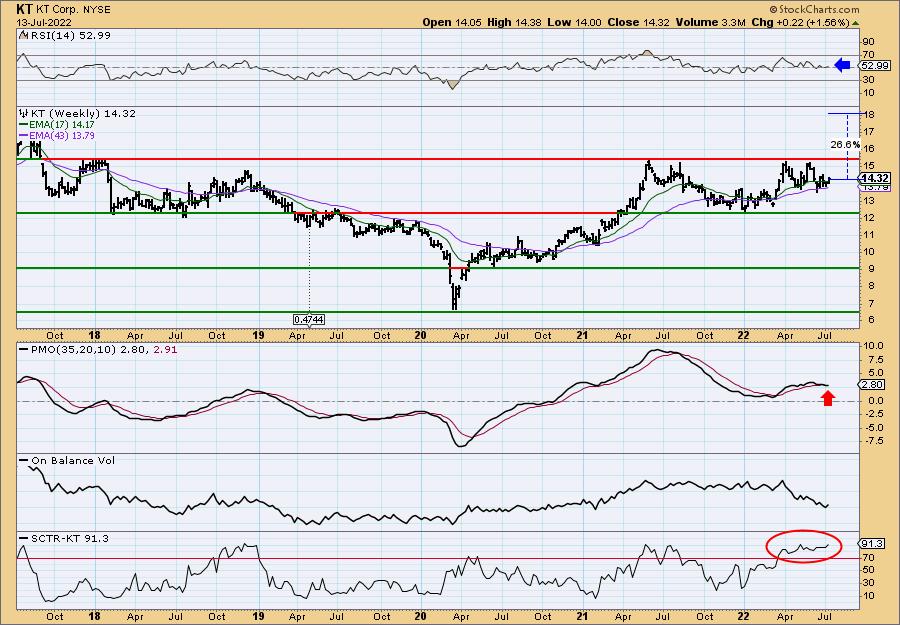Click the Volume 3.3M value
The width and height of the screenshot is (900, 625).
click(x=711, y=22)
